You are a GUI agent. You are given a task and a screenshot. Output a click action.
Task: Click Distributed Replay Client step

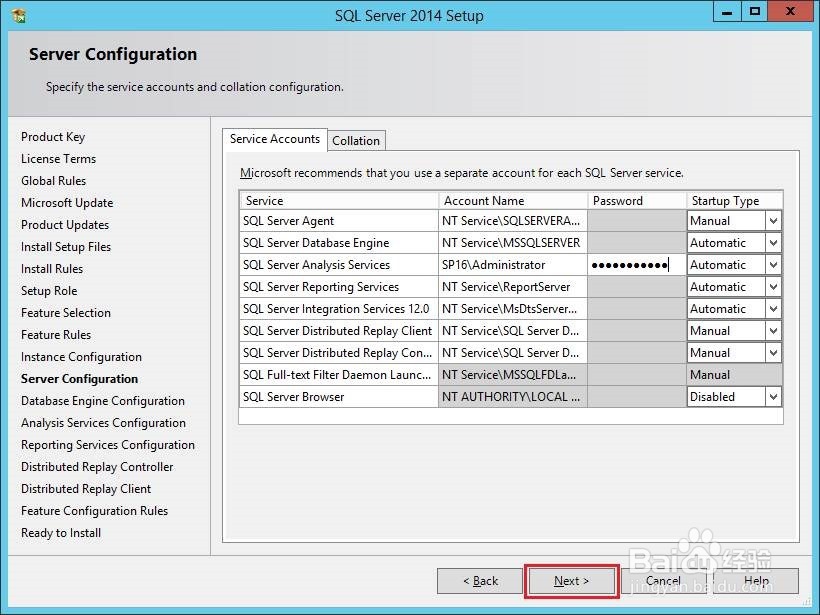pyautogui.click(x=86, y=488)
